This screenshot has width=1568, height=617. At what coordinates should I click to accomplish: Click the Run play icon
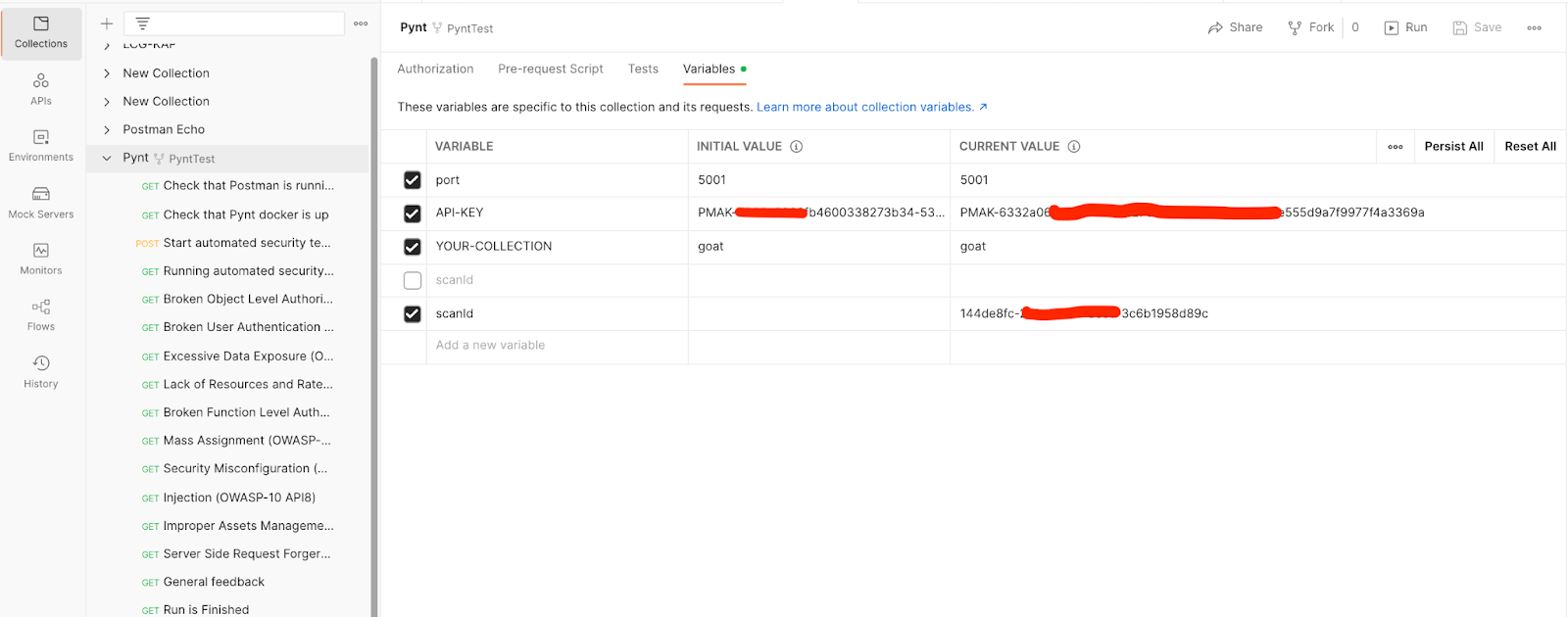(x=1391, y=27)
